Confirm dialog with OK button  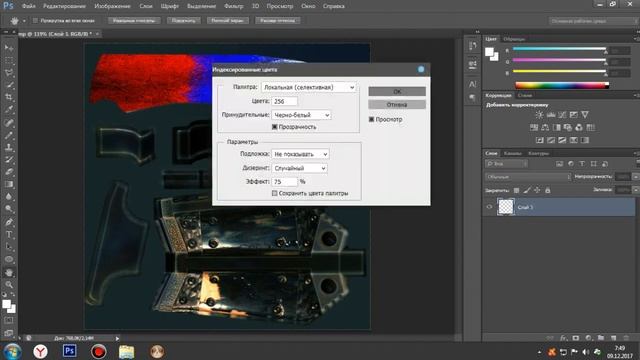(397, 91)
